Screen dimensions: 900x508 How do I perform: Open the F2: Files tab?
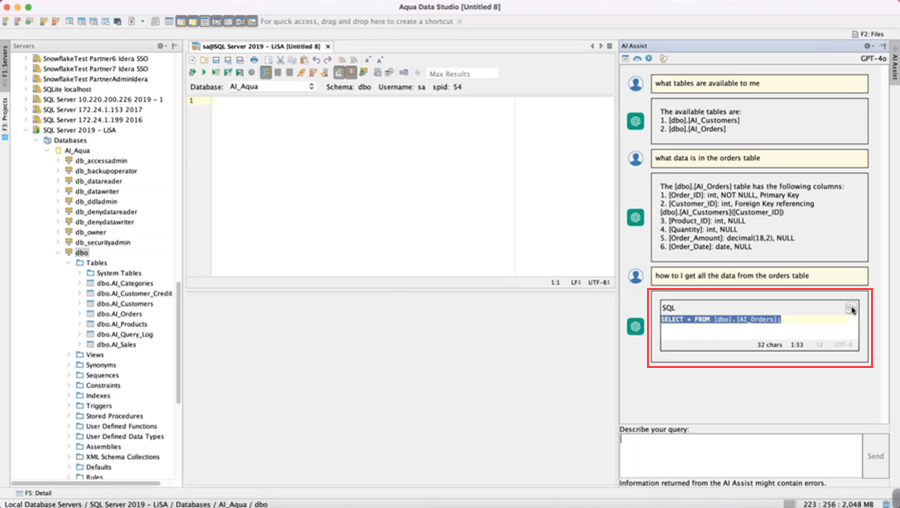(x=868, y=34)
